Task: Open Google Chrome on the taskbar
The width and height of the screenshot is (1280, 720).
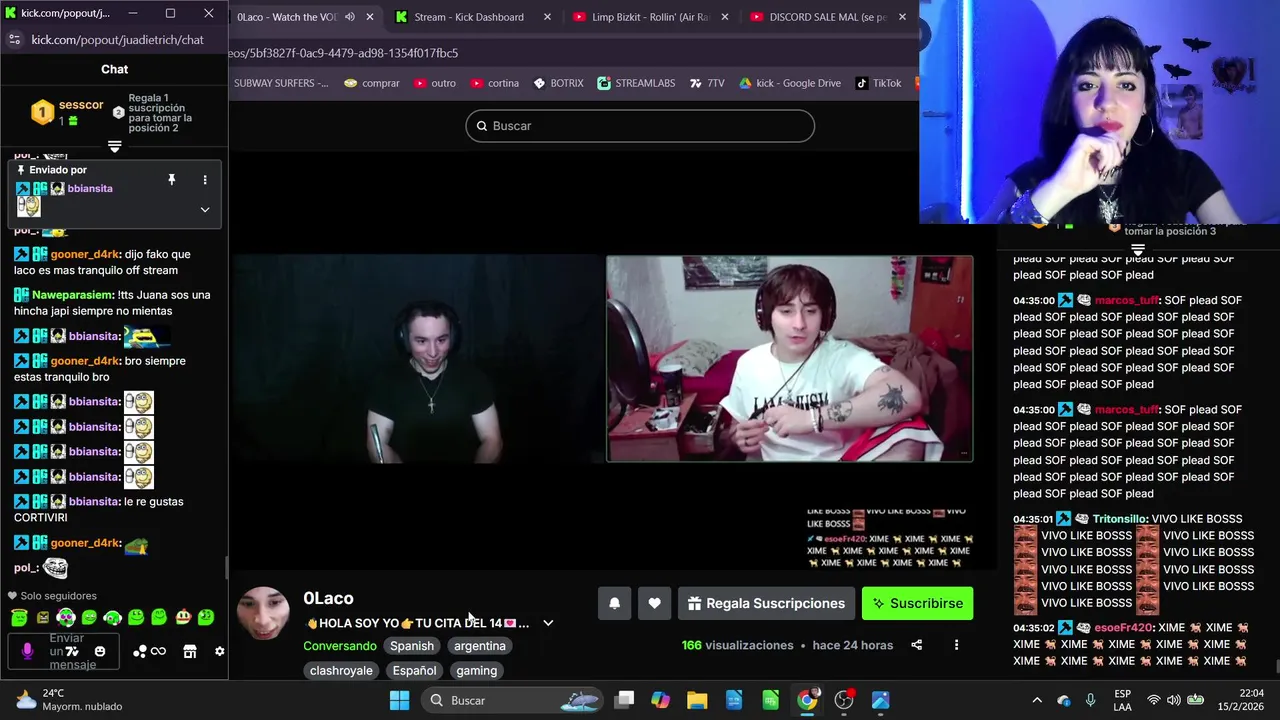Action: [x=807, y=700]
